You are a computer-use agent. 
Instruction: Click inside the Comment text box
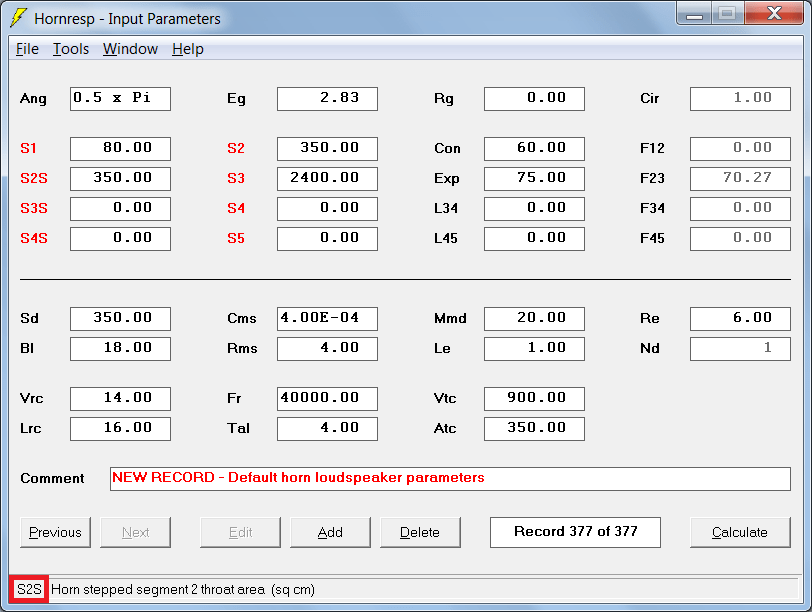pos(450,479)
